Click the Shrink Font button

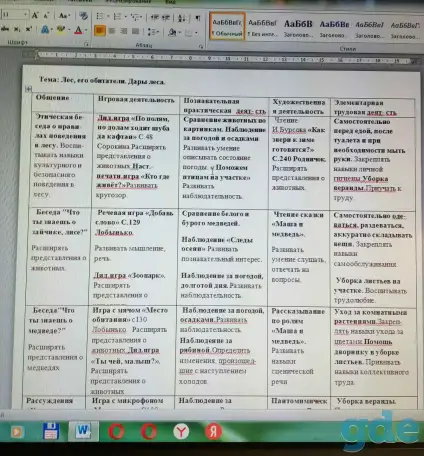(x=46, y=15)
